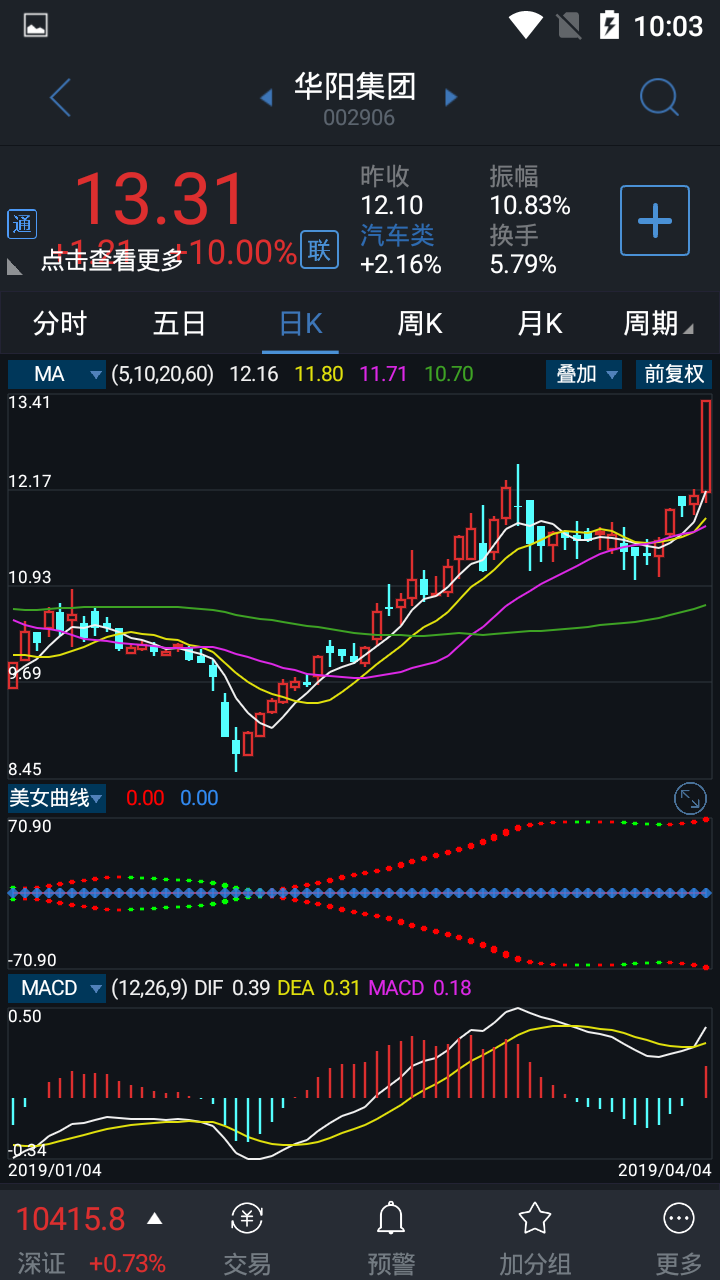Open the 美女曲线 indicator dropdown
Viewport: 720px width, 1280px height.
pos(57,798)
